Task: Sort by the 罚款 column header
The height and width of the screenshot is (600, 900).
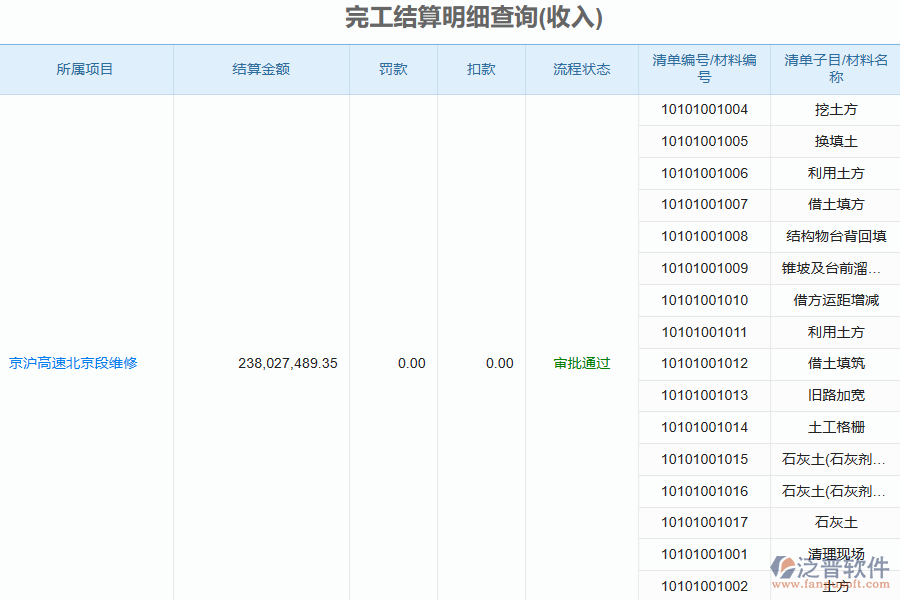Action: pyautogui.click(x=392, y=69)
